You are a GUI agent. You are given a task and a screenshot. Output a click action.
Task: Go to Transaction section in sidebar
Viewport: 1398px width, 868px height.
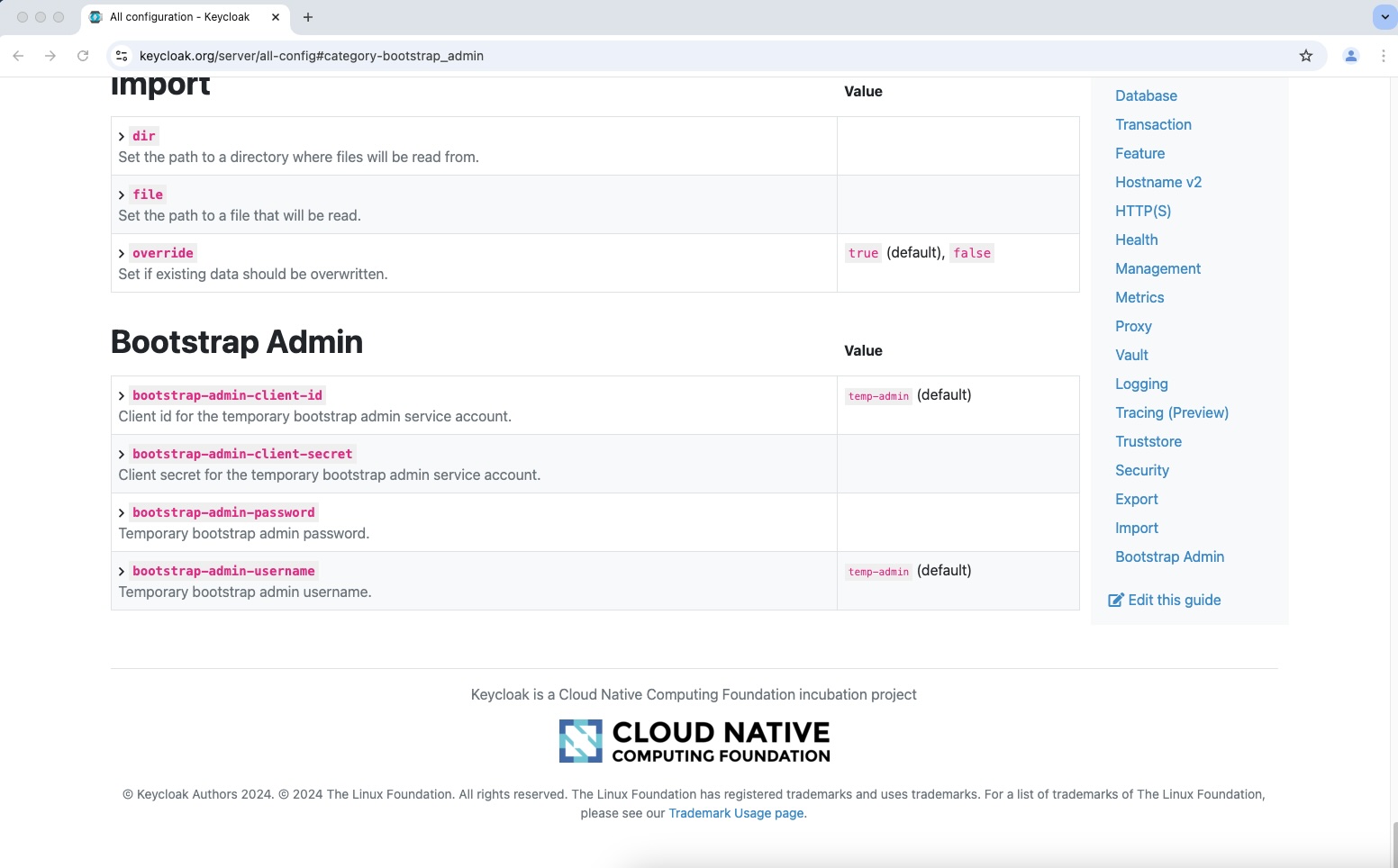click(x=1153, y=124)
